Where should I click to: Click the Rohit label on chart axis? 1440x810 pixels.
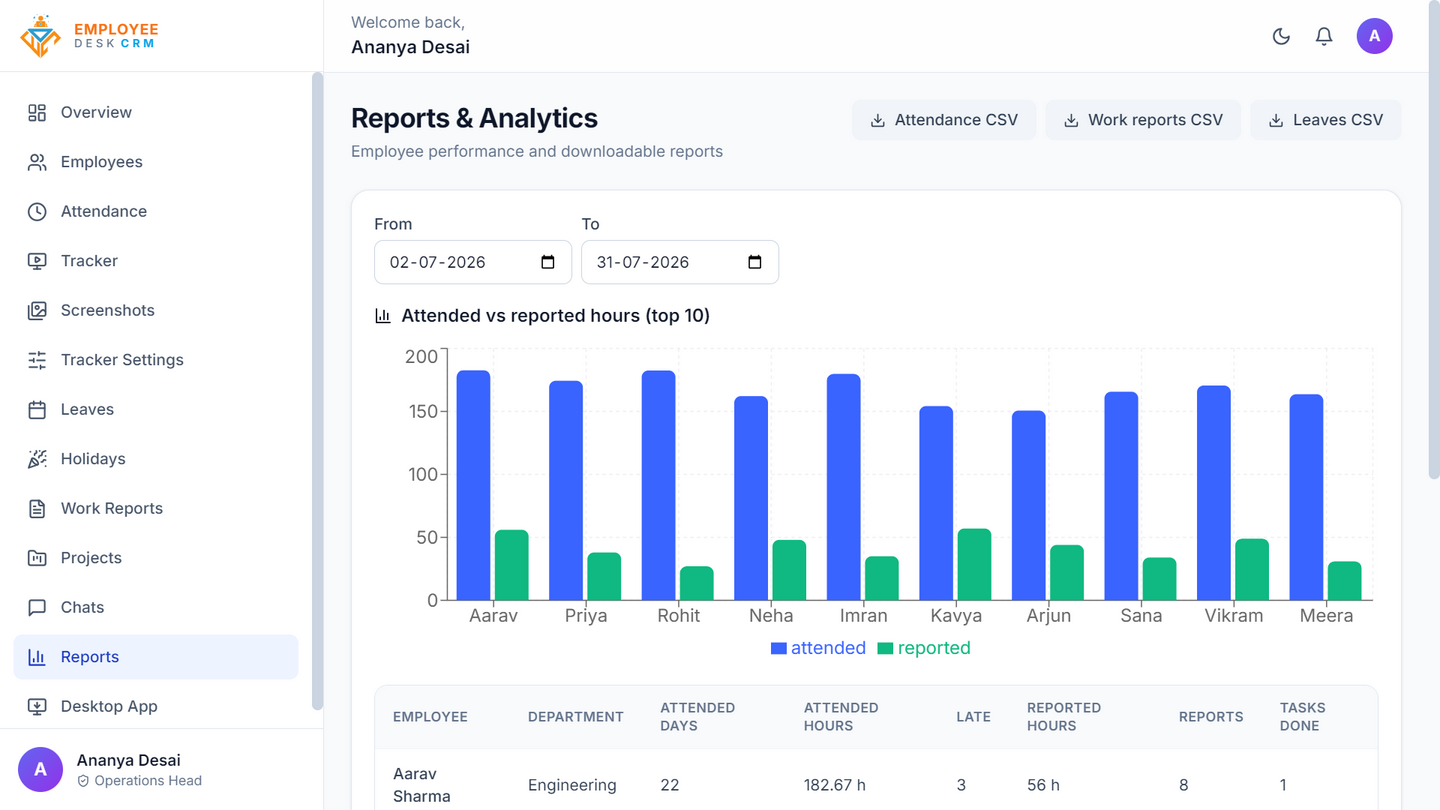(679, 616)
